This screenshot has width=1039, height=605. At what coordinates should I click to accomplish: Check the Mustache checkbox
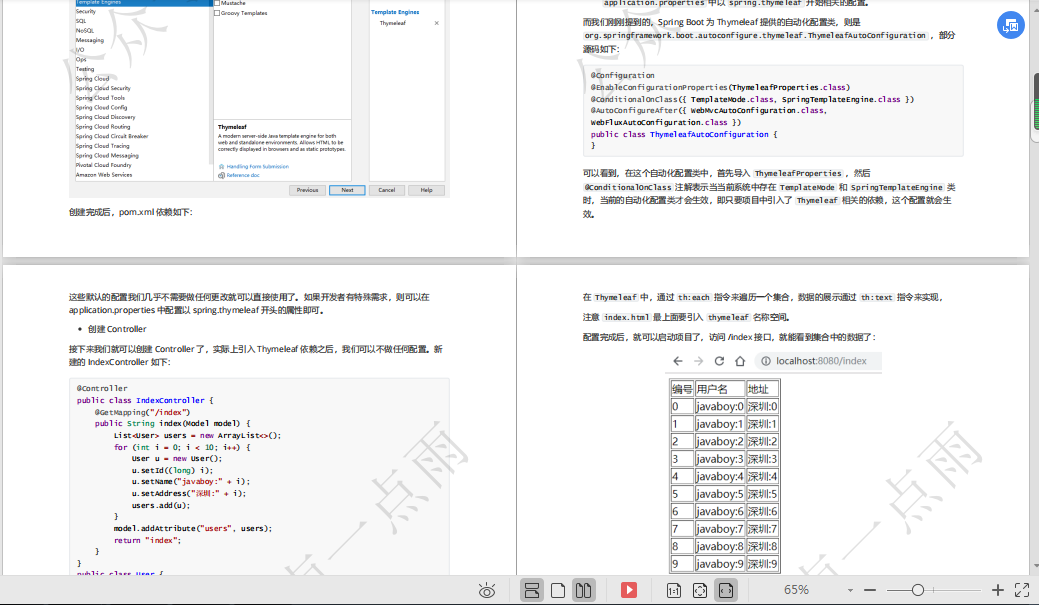coord(217,3)
